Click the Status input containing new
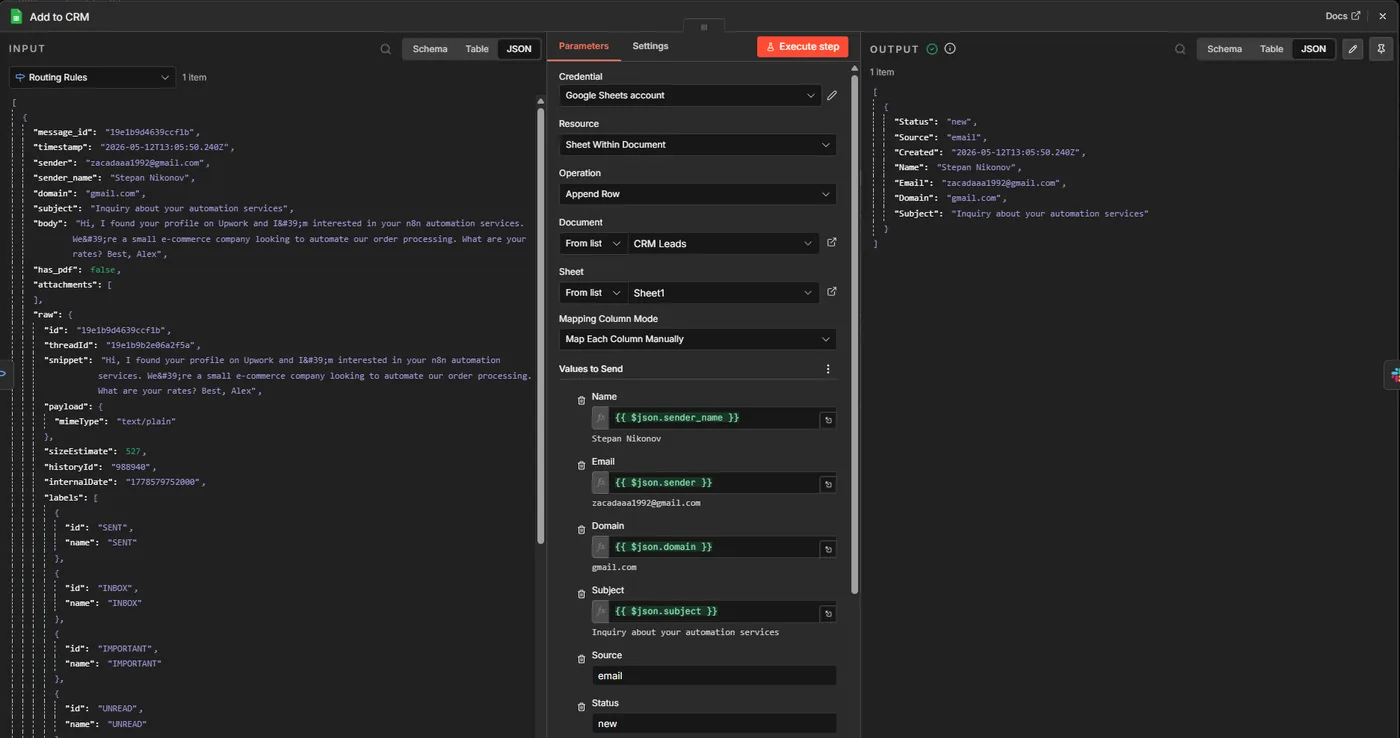This screenshot has width=1400, height=738. pos(714,724)
